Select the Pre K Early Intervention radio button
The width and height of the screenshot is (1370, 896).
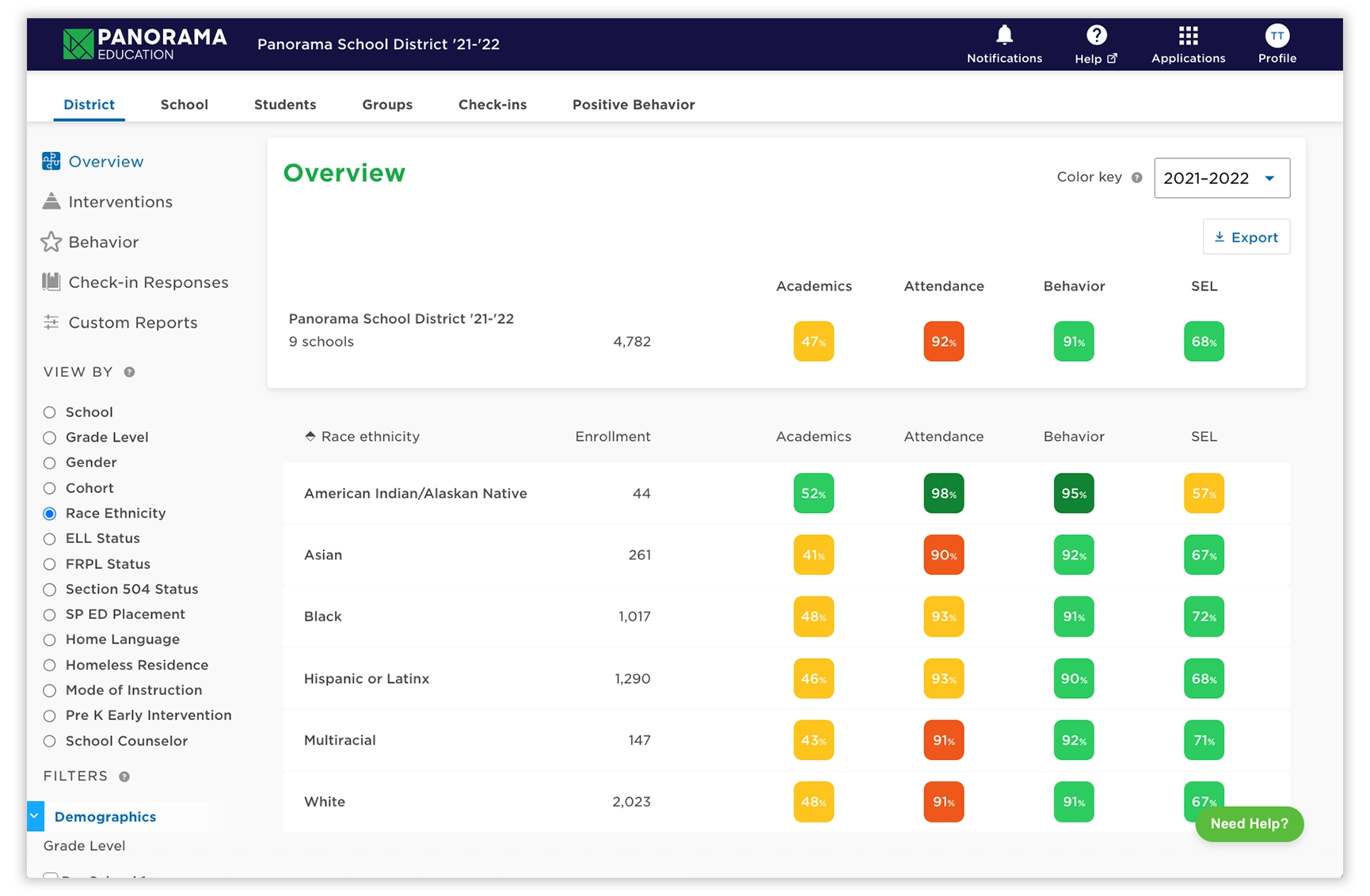pyautogui.click(x=50, y=716)
